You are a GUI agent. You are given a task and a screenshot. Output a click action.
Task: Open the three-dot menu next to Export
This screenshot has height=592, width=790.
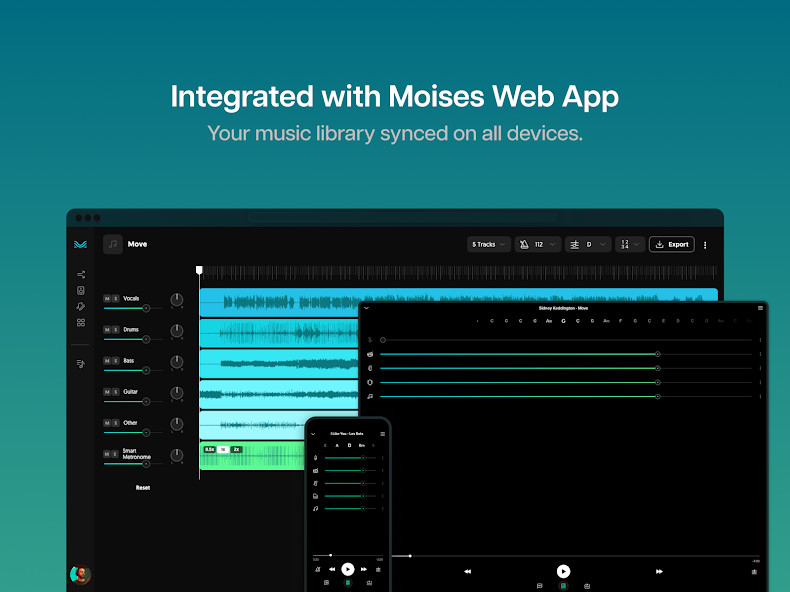coord(705,245)
